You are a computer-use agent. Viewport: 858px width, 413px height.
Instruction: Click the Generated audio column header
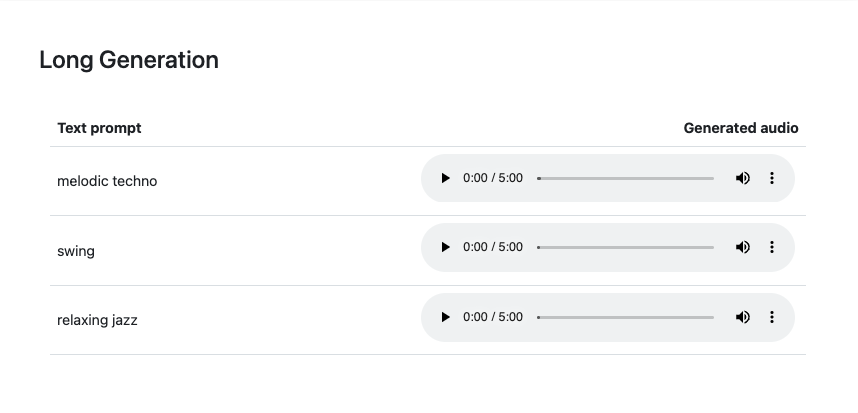pos(741,128)
